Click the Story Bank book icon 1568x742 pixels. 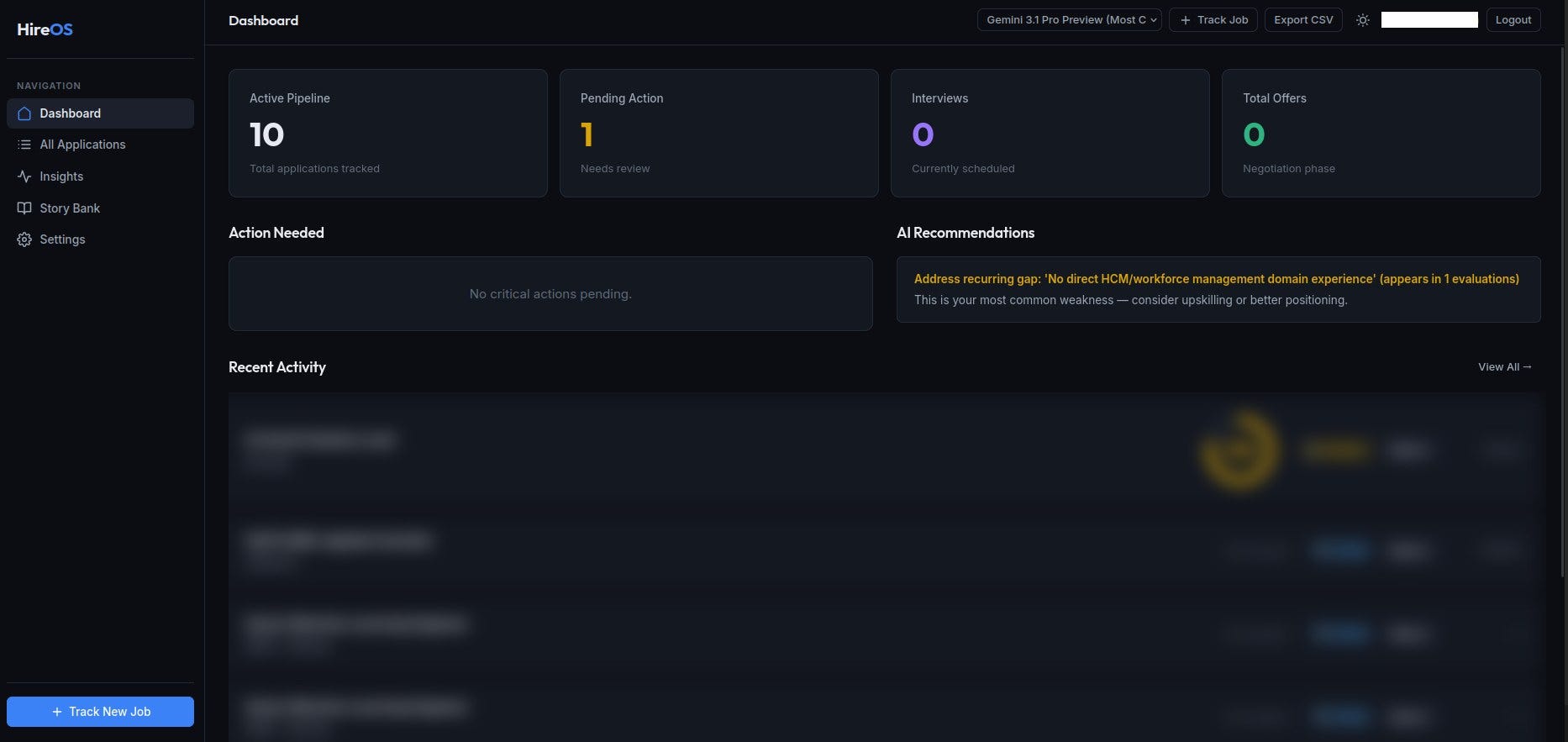(24, 208)
